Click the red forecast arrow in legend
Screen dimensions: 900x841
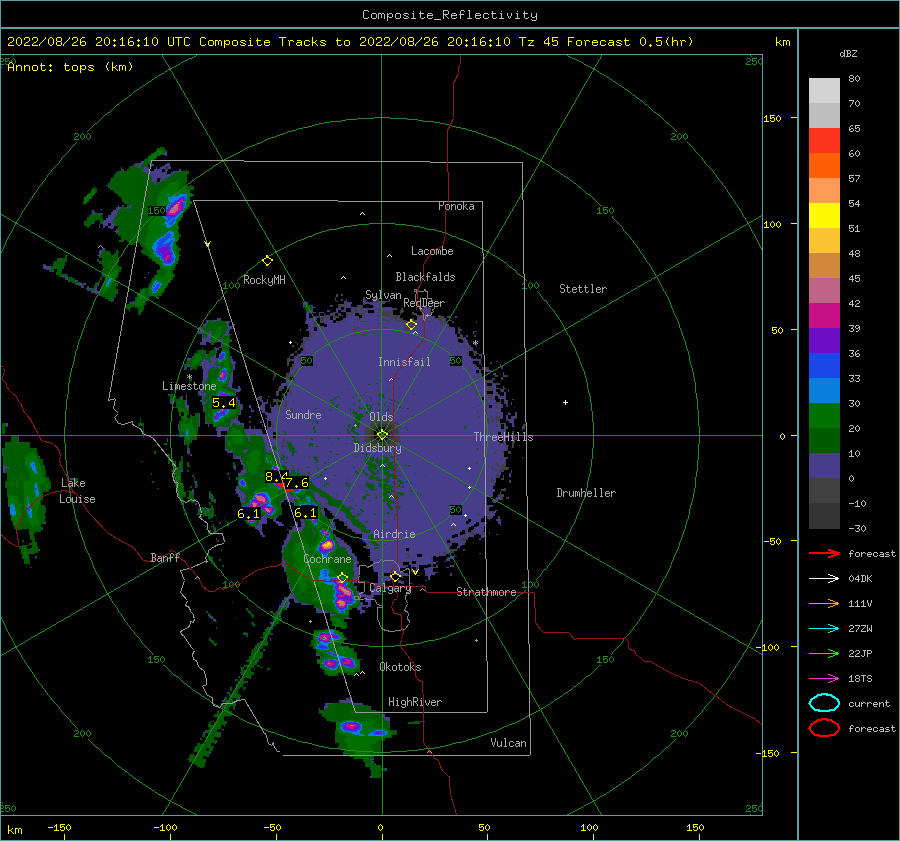click(824, 553)
